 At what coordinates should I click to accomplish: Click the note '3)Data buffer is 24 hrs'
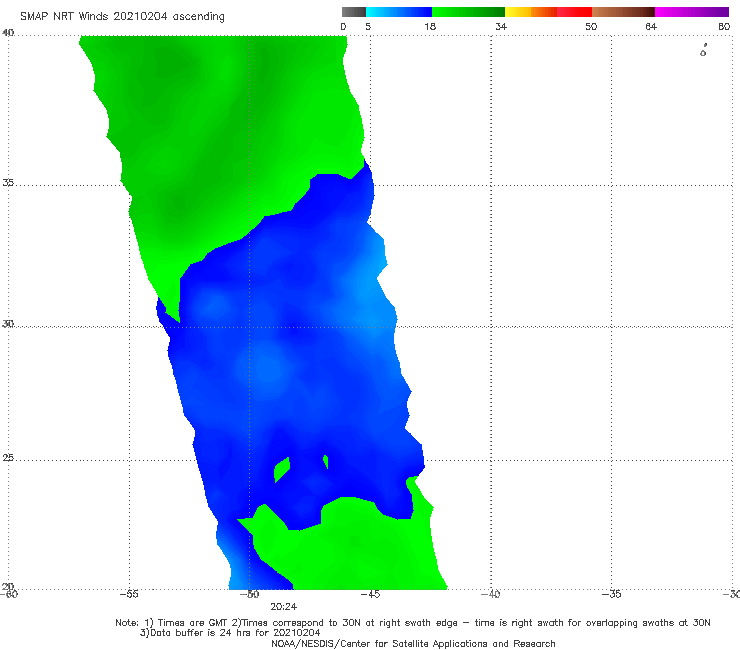pyautogui.click(x=230, y=633)
